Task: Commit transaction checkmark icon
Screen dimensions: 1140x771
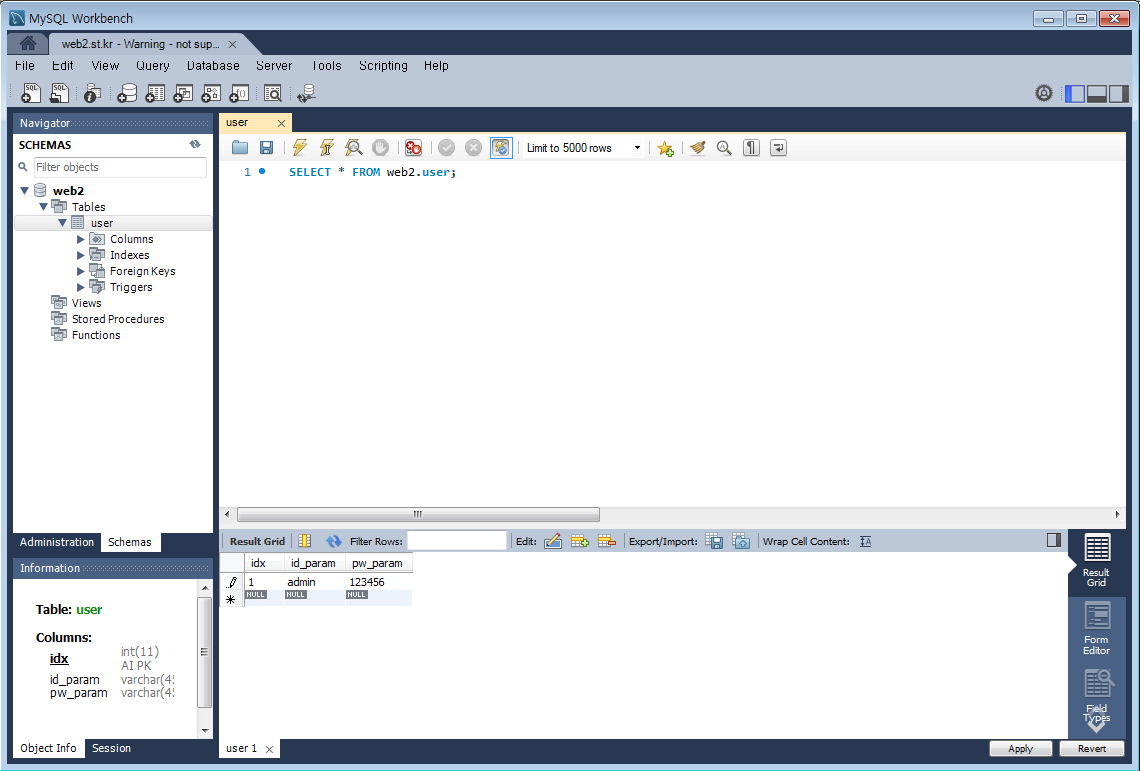Action: pos(446,148)
